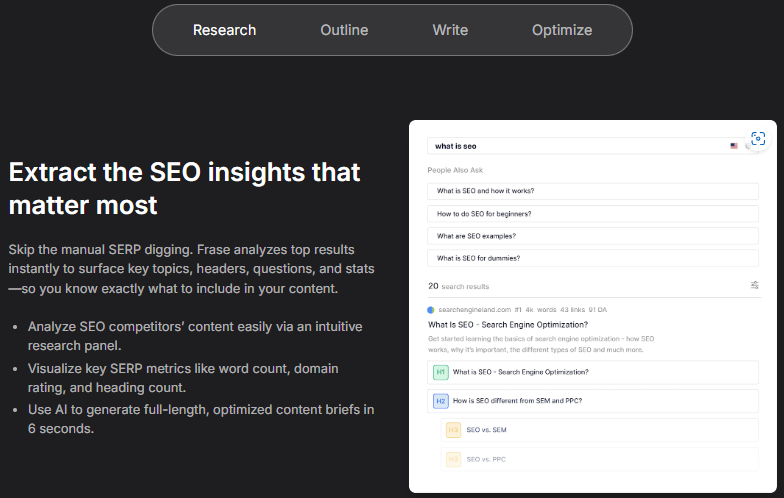Open 'What Is SEO - Search Engine Optimization?' result
Screen dimensions: 784x498
(x=508, y=324)
